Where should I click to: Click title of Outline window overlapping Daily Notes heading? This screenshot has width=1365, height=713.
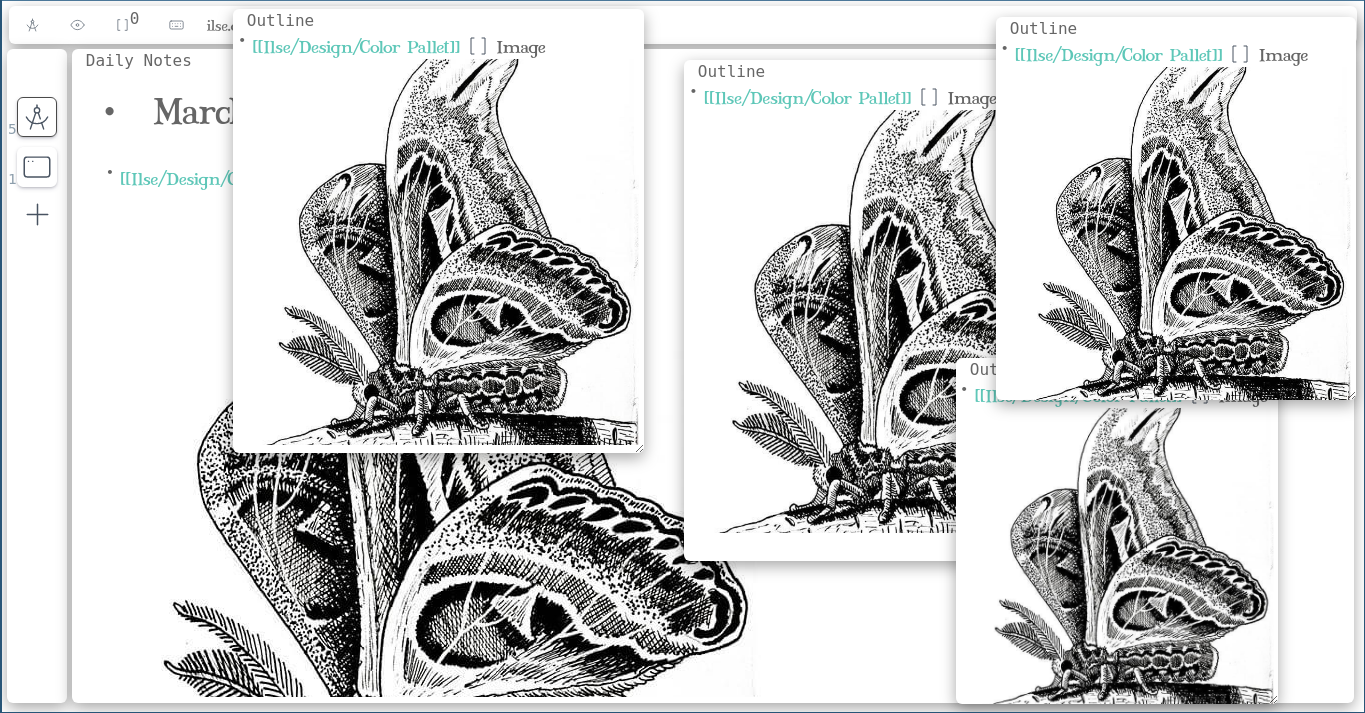(280, 20)
